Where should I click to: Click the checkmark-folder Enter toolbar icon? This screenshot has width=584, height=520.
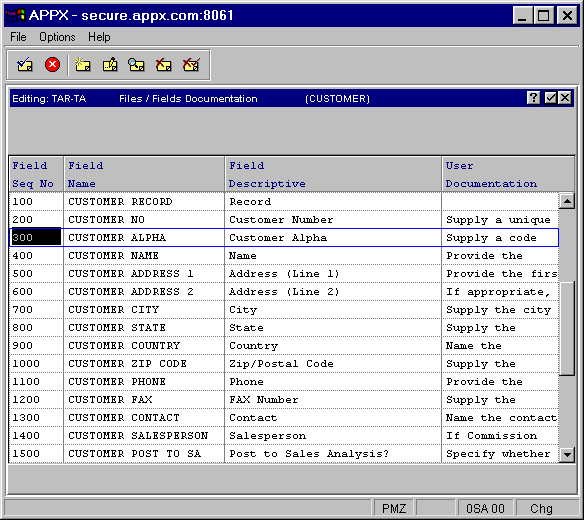[x=25, y=65]
